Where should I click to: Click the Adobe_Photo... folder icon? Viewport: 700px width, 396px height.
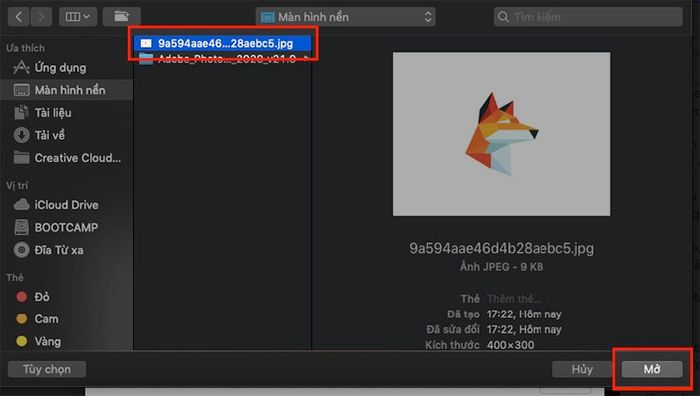point(146,58)
